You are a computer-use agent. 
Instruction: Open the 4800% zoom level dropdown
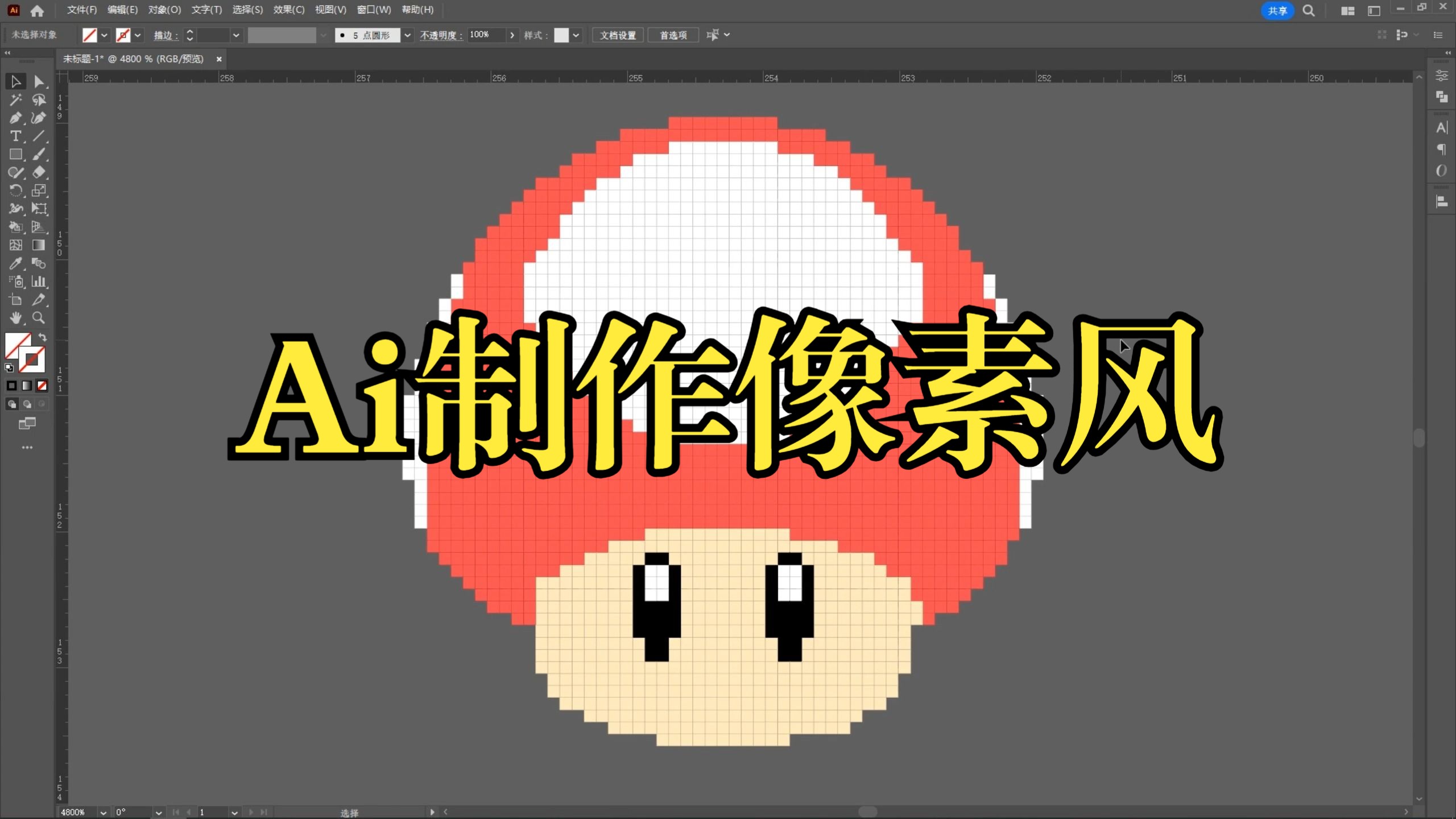click(x=103, y=813)
